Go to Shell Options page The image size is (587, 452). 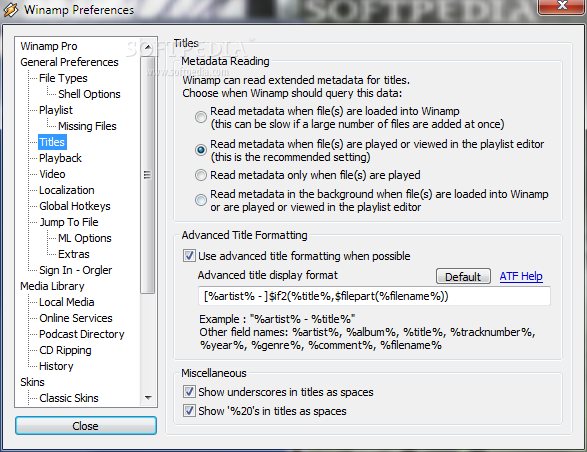coord(89,94)
